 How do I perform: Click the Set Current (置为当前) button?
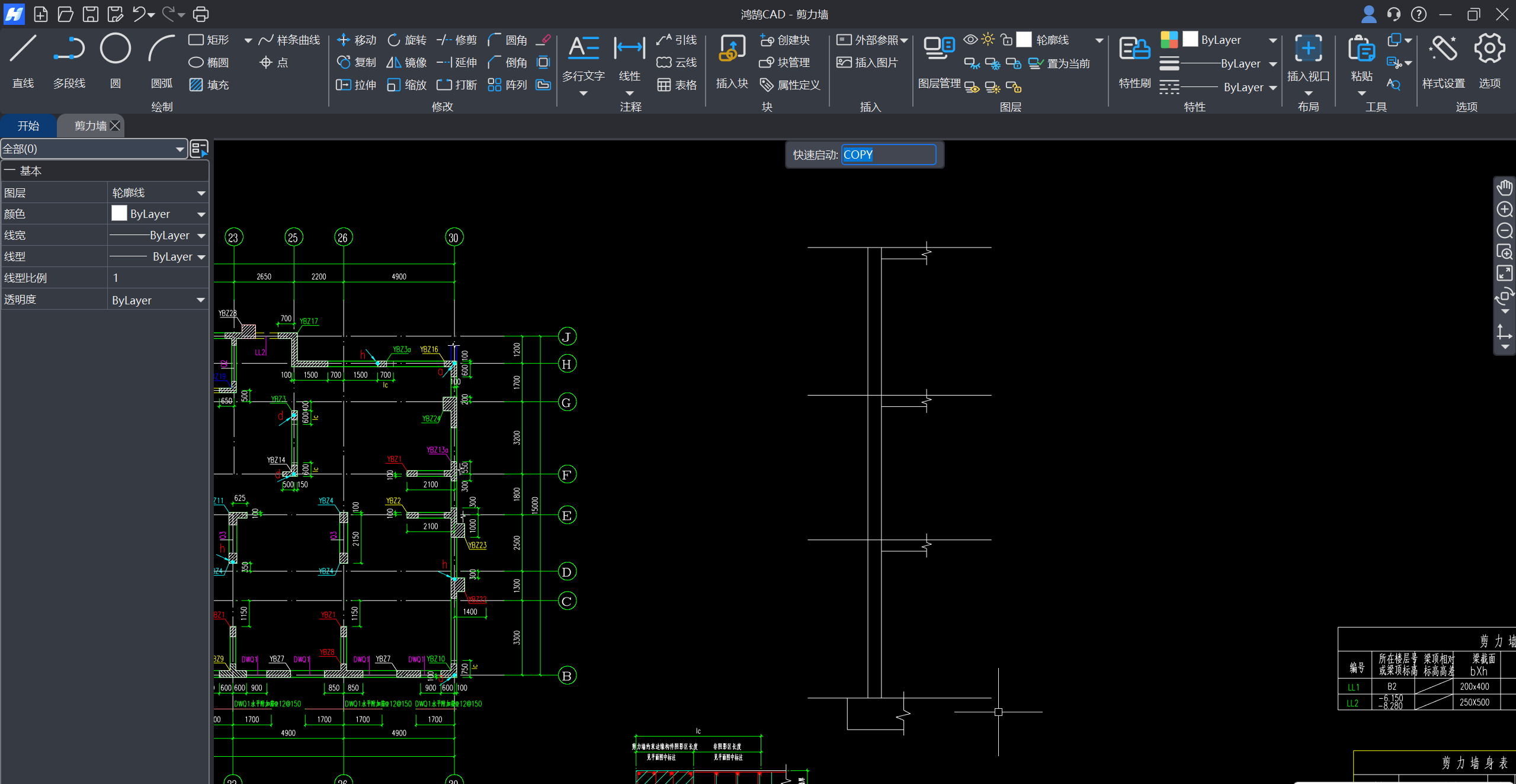click(1060, 63)
